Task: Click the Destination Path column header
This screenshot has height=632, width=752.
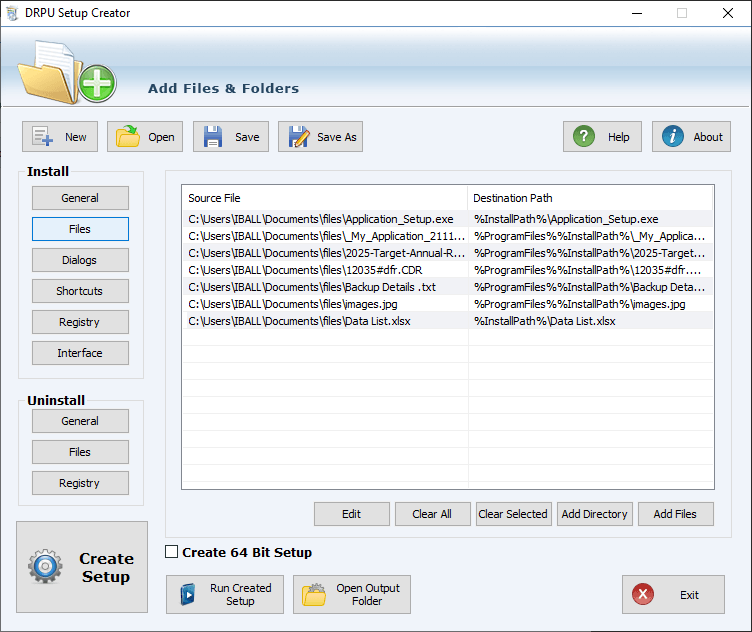Action: [x=590, y=198]
